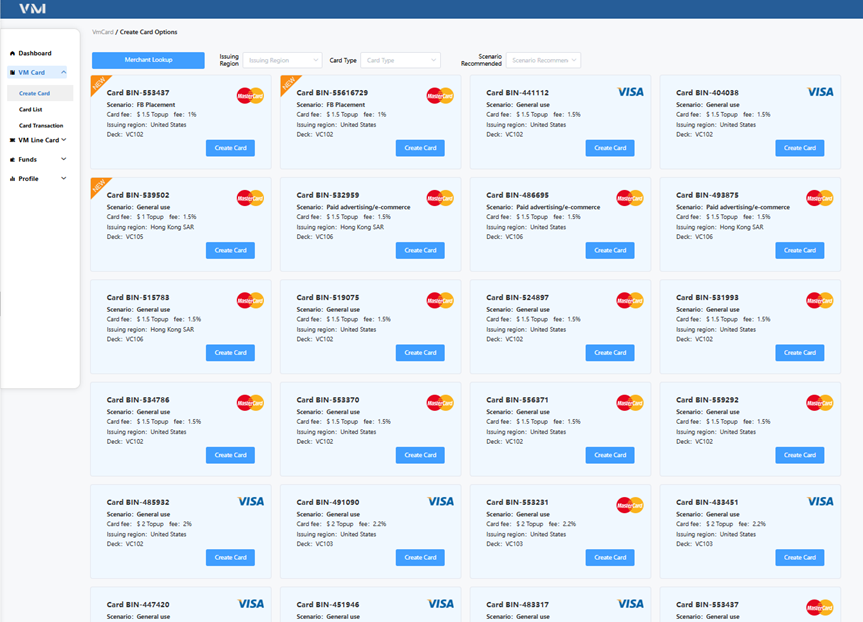Screen dimensions: 863x622
Task: Click the VmCard breadcrumb link
Action: (x=102, y=32)
